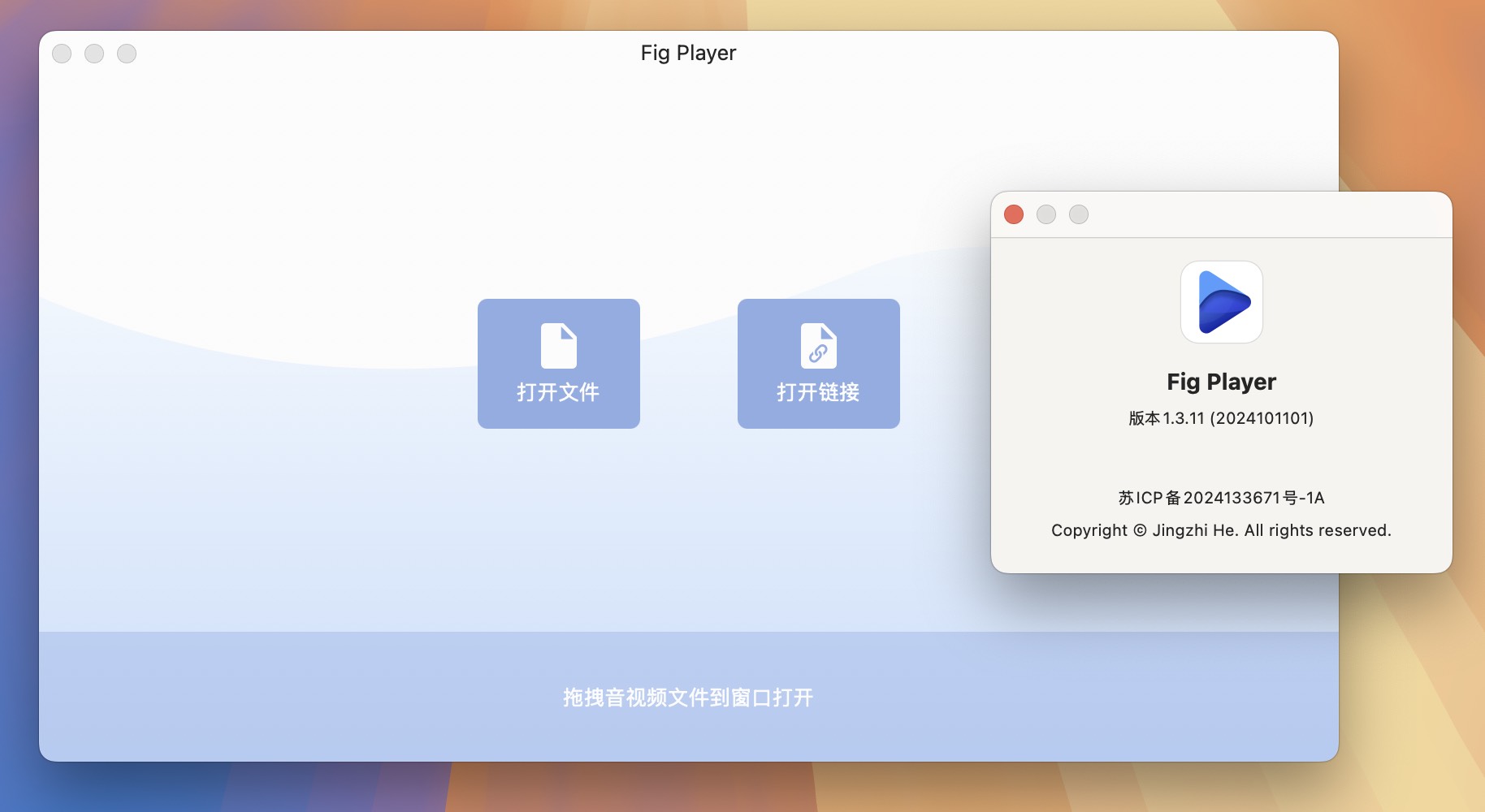Click the bold Fig Player name in the About window
This screenshot has height=812, width=1485.
coord(1222,382)
